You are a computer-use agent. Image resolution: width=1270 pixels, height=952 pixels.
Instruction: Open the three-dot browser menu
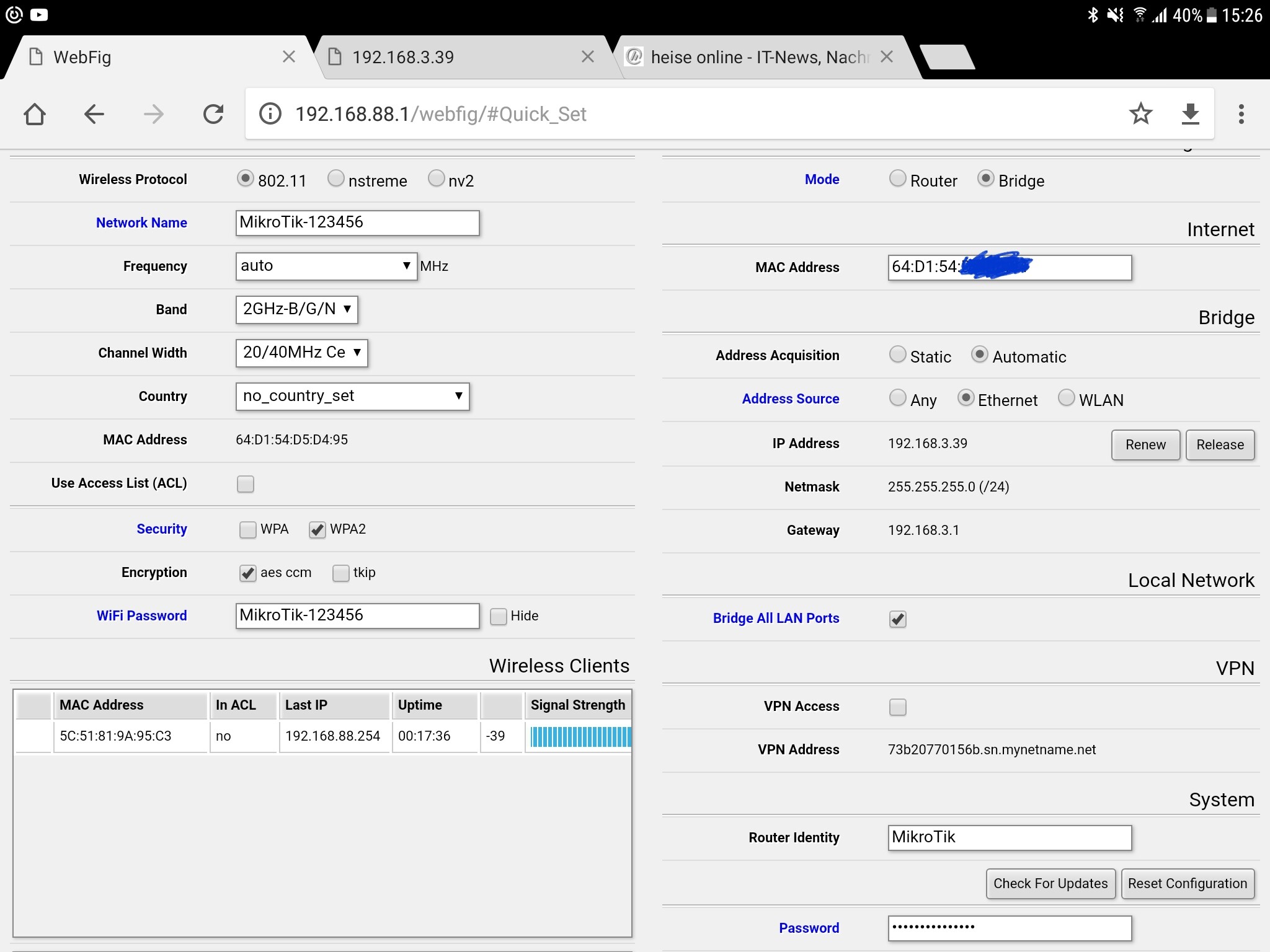1241,114
